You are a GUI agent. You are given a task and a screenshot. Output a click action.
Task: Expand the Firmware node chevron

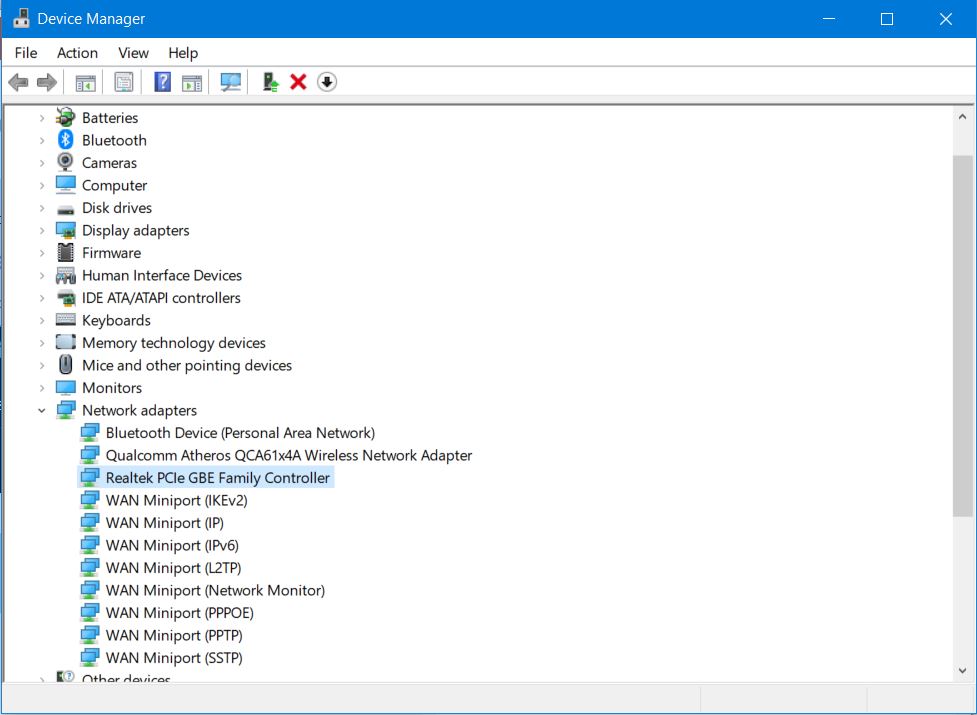click(42, 253)
